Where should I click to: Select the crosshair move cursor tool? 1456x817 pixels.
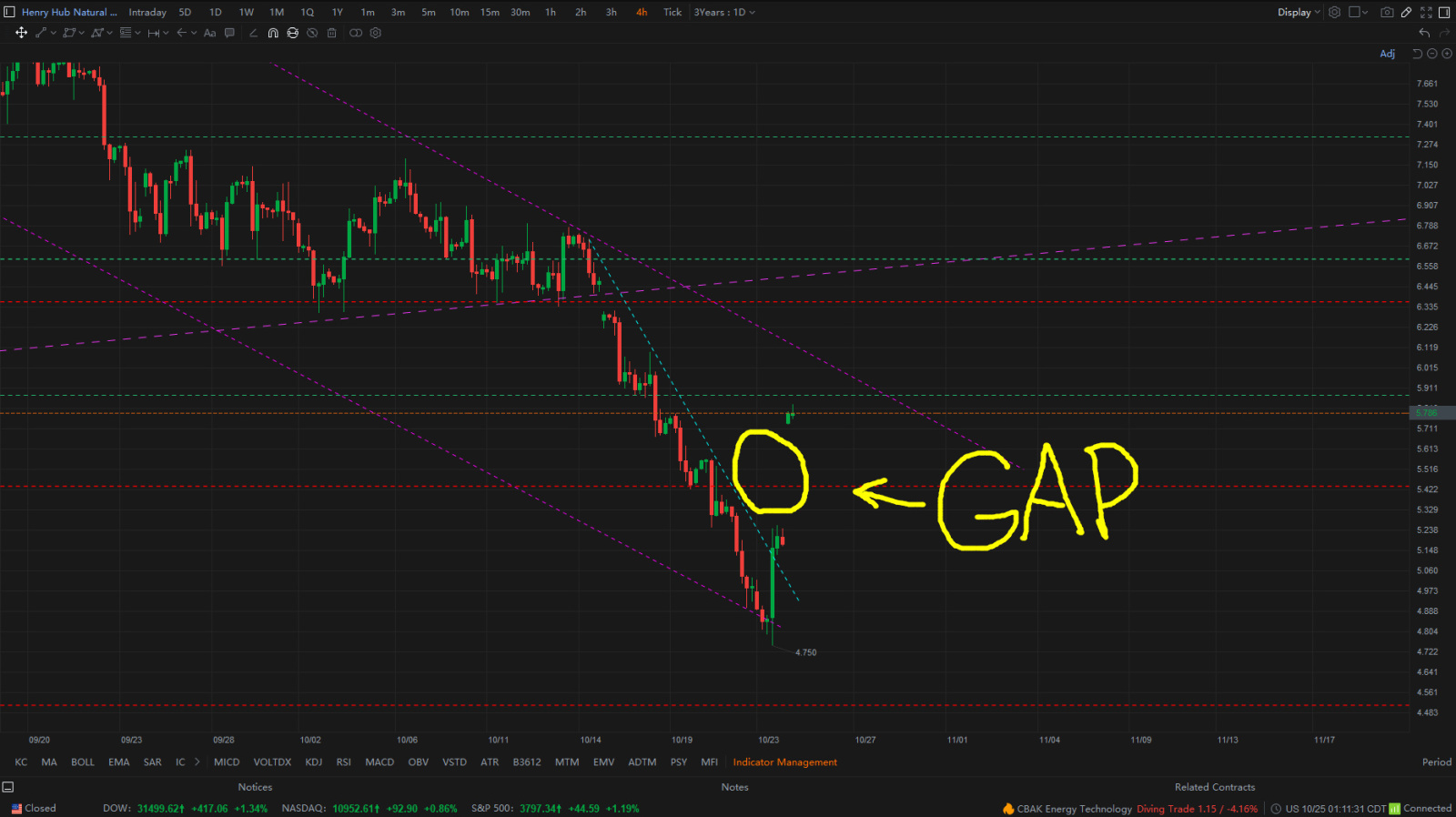[21, 33]
